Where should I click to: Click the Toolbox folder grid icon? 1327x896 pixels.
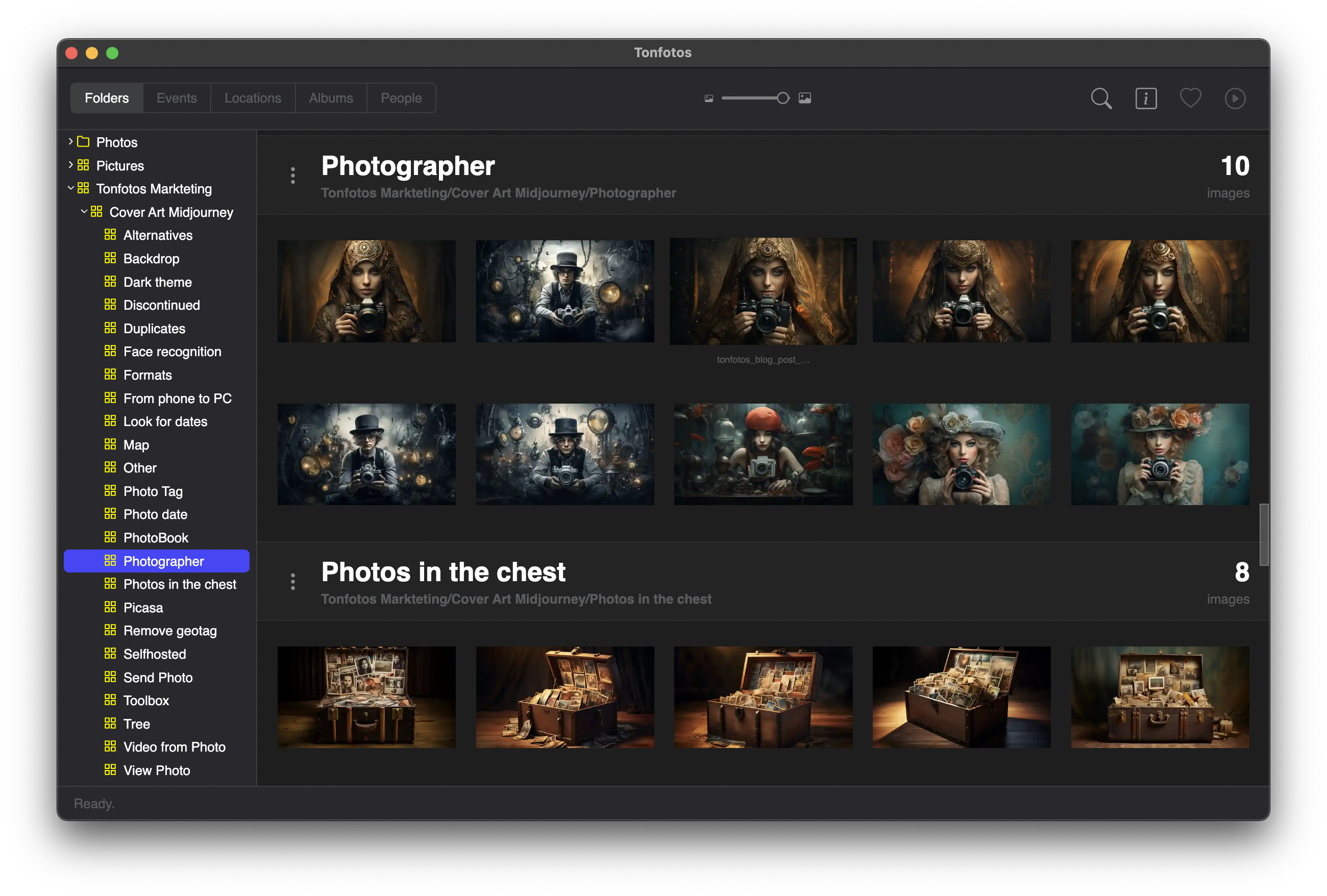[x=110, y=700]
